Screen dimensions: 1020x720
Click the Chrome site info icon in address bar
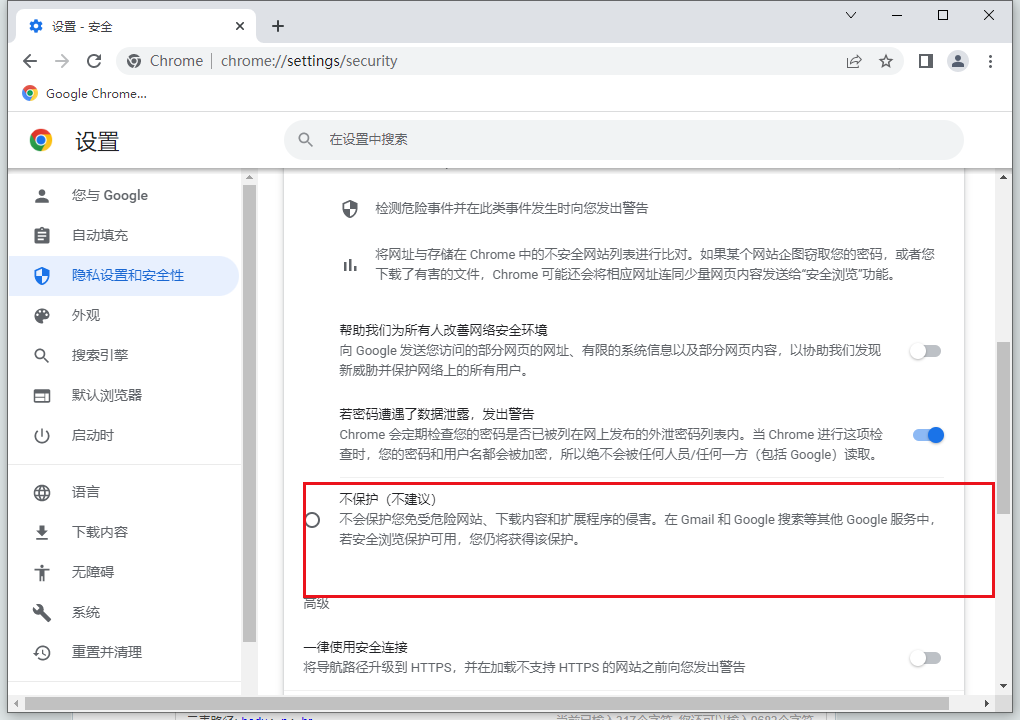(x=134, y=61)
